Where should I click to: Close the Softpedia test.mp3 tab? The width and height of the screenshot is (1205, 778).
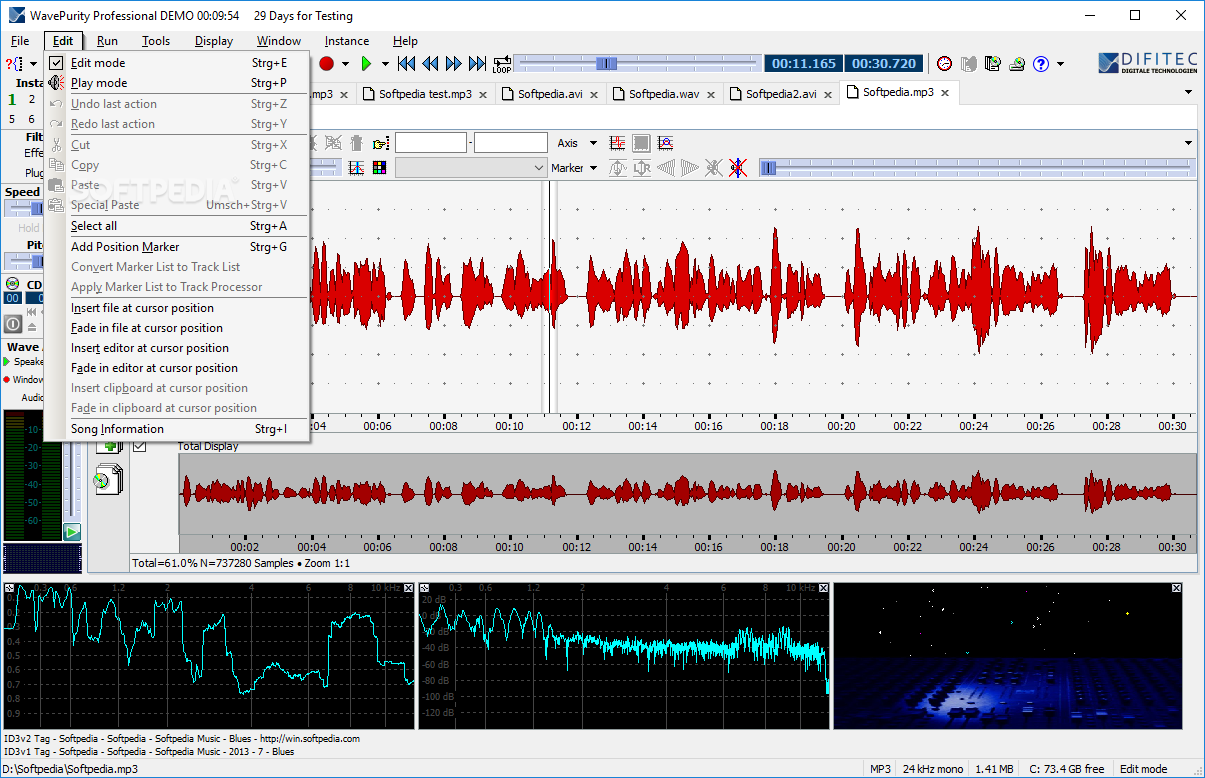coord(483,94)
